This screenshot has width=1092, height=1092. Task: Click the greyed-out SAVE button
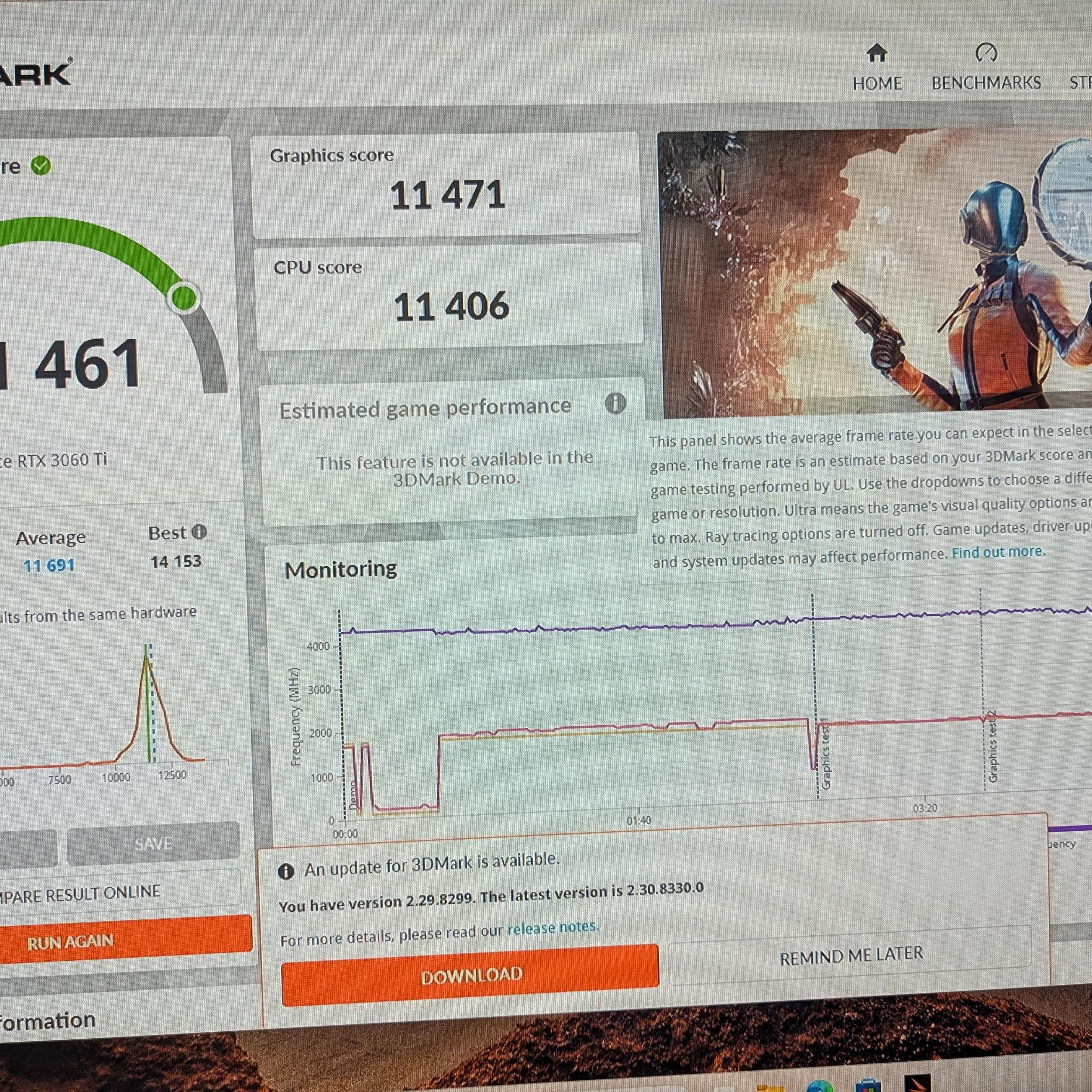pyautogui.click(x=153, y=844)
